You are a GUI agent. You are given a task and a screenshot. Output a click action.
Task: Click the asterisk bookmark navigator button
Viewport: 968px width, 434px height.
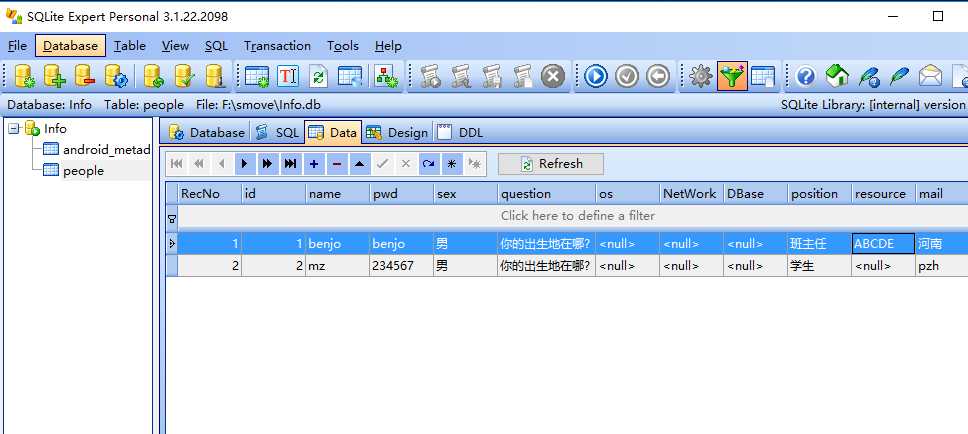coord(451,164)
